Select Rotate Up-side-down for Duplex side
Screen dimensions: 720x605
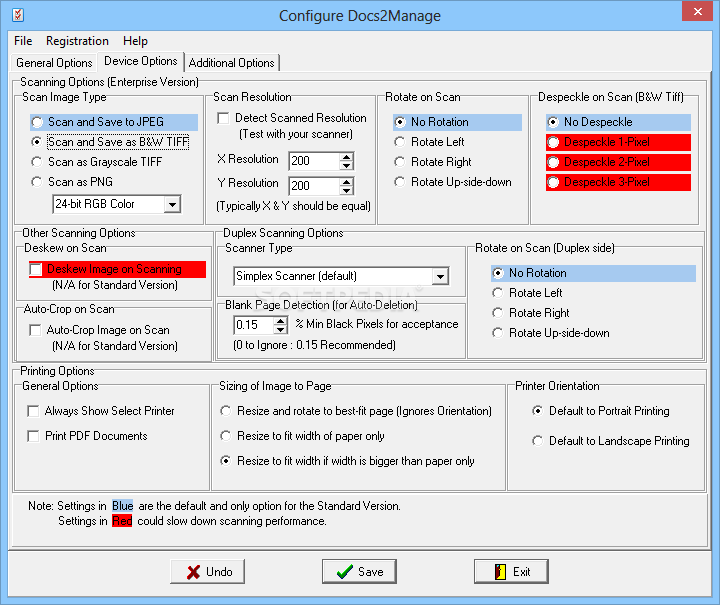pos(551,333)
